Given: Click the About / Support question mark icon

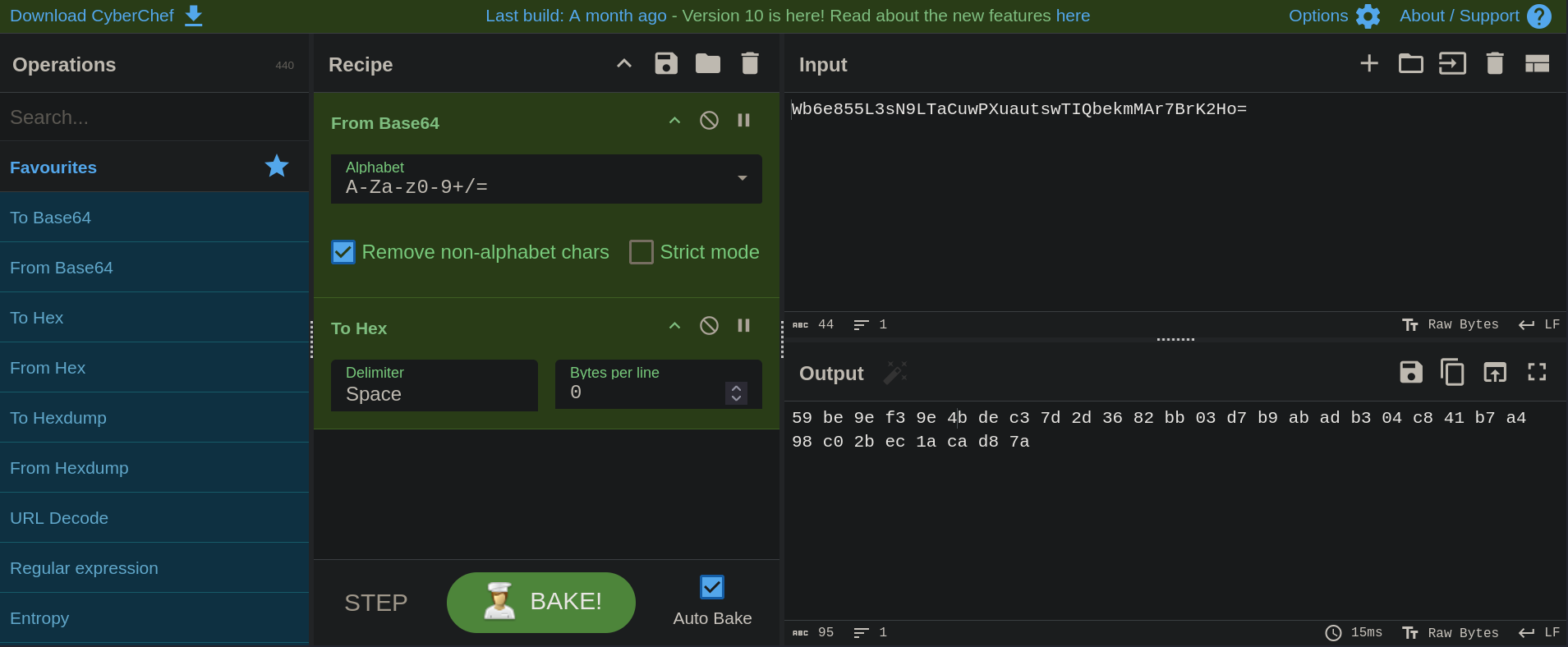Looking at the screenshot, I should [1538, 16].
